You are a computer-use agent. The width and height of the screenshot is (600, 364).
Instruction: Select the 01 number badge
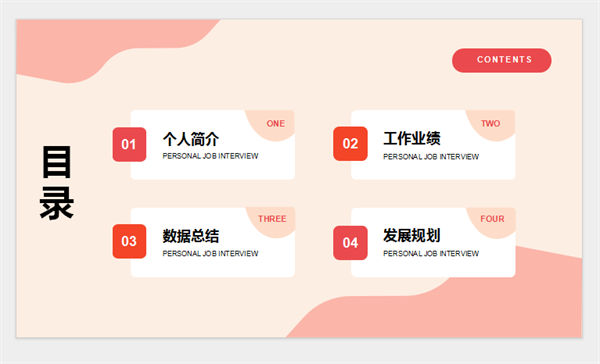click(x=129, y=144)
